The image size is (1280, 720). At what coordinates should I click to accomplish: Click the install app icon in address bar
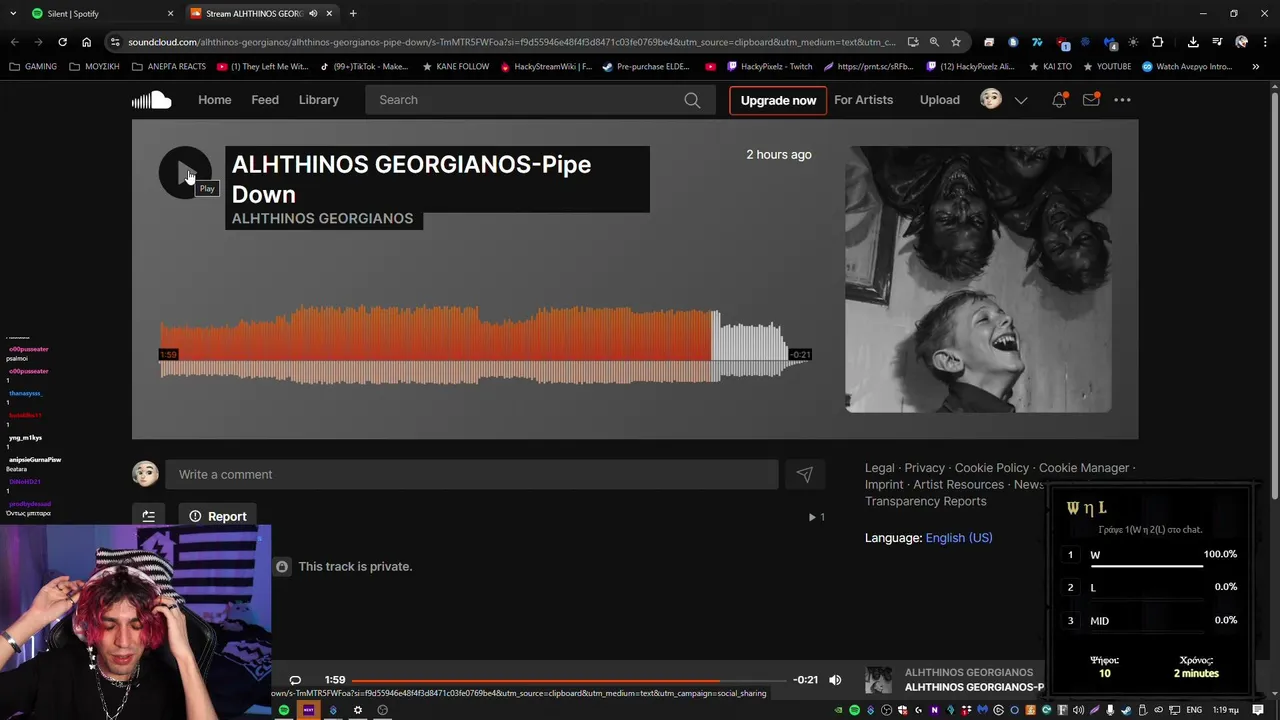tap(913, 42)
